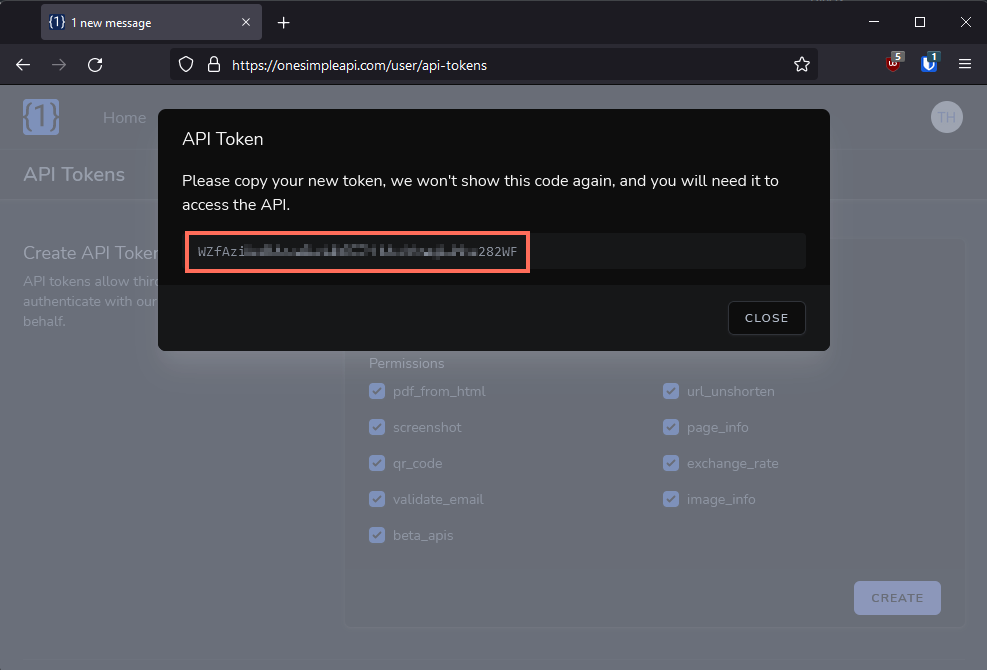Screen dimensions: 987x670
Task: Click the CREATE token button
Action: click(896, 597)
